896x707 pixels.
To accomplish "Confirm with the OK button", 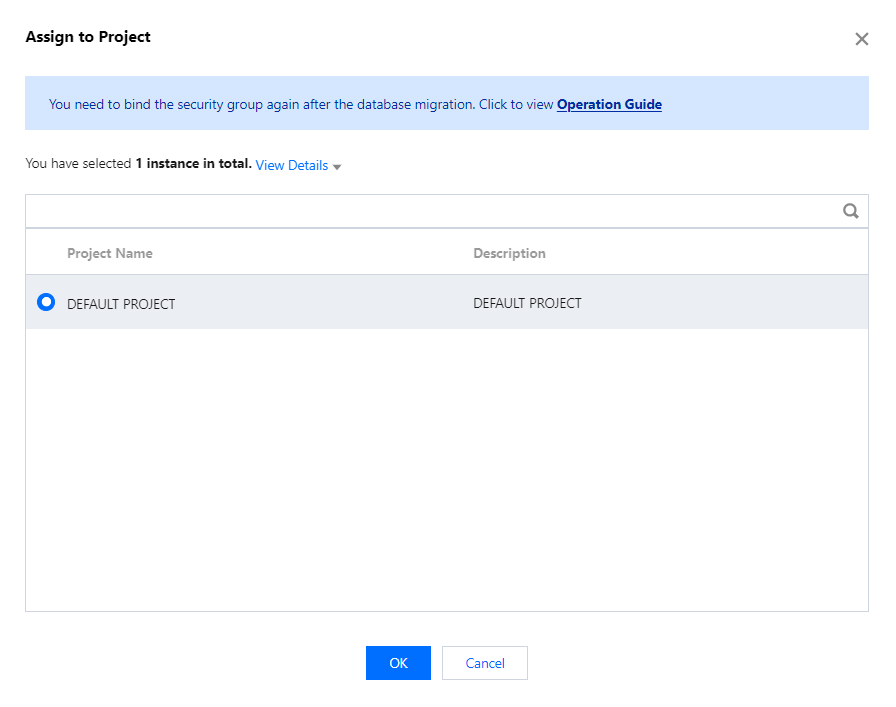I will tap(398, 663).
